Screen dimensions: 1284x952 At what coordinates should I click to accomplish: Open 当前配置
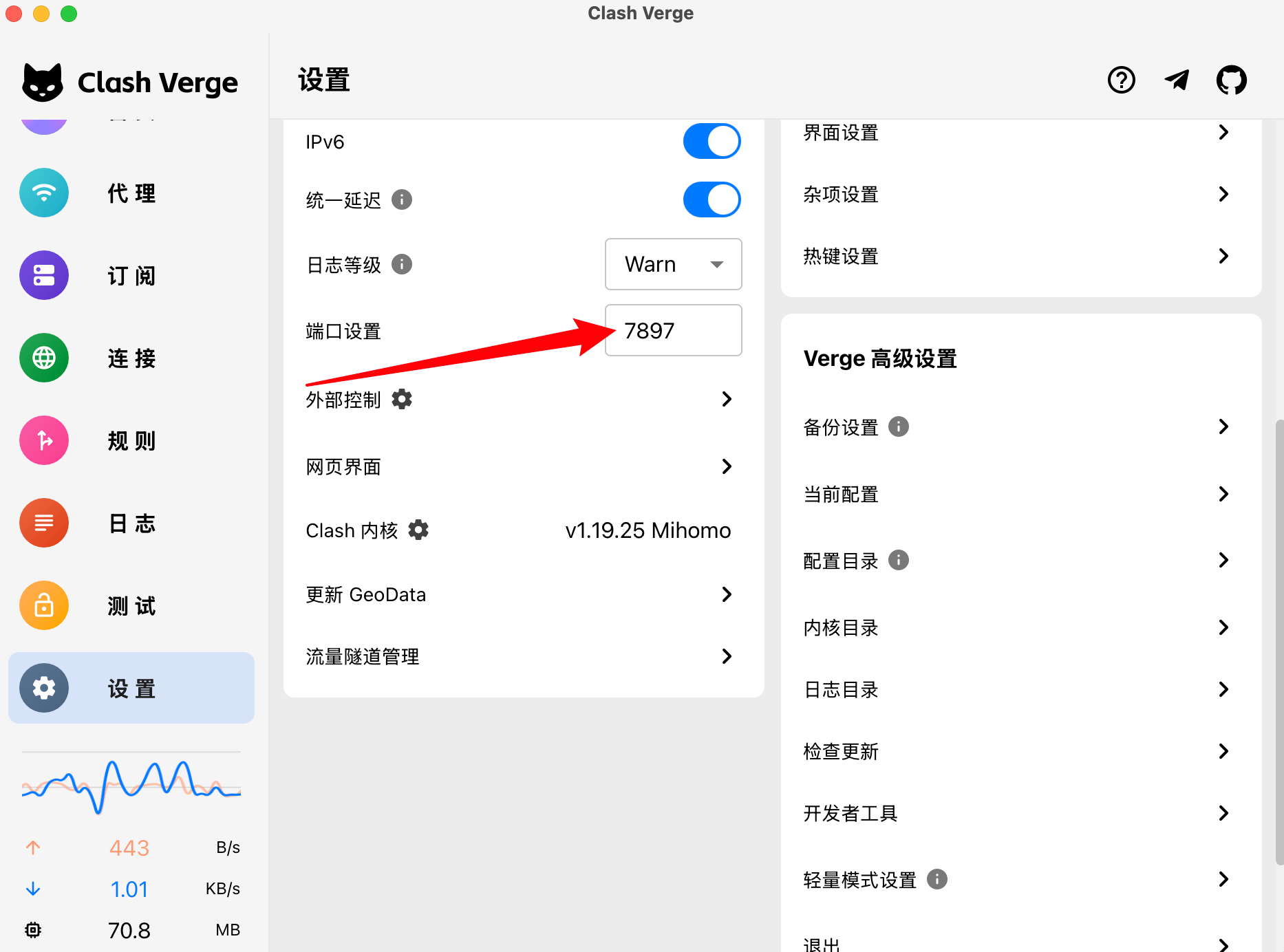click(1021, 494)
